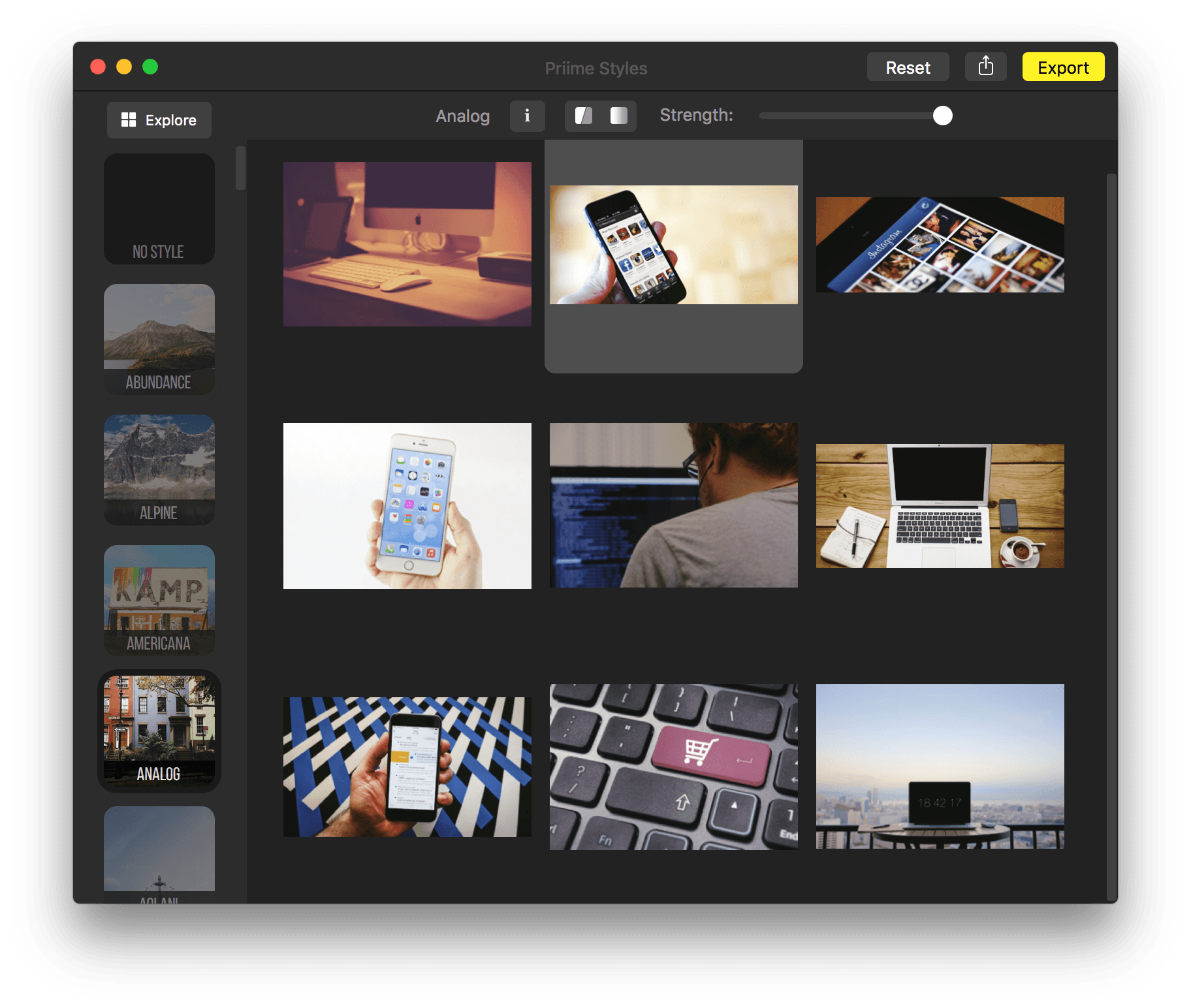The width and height of the screenshot is (1191, 1008).
Task: Open the laptop on wooden desk photo
Action: tap(940, 506)
